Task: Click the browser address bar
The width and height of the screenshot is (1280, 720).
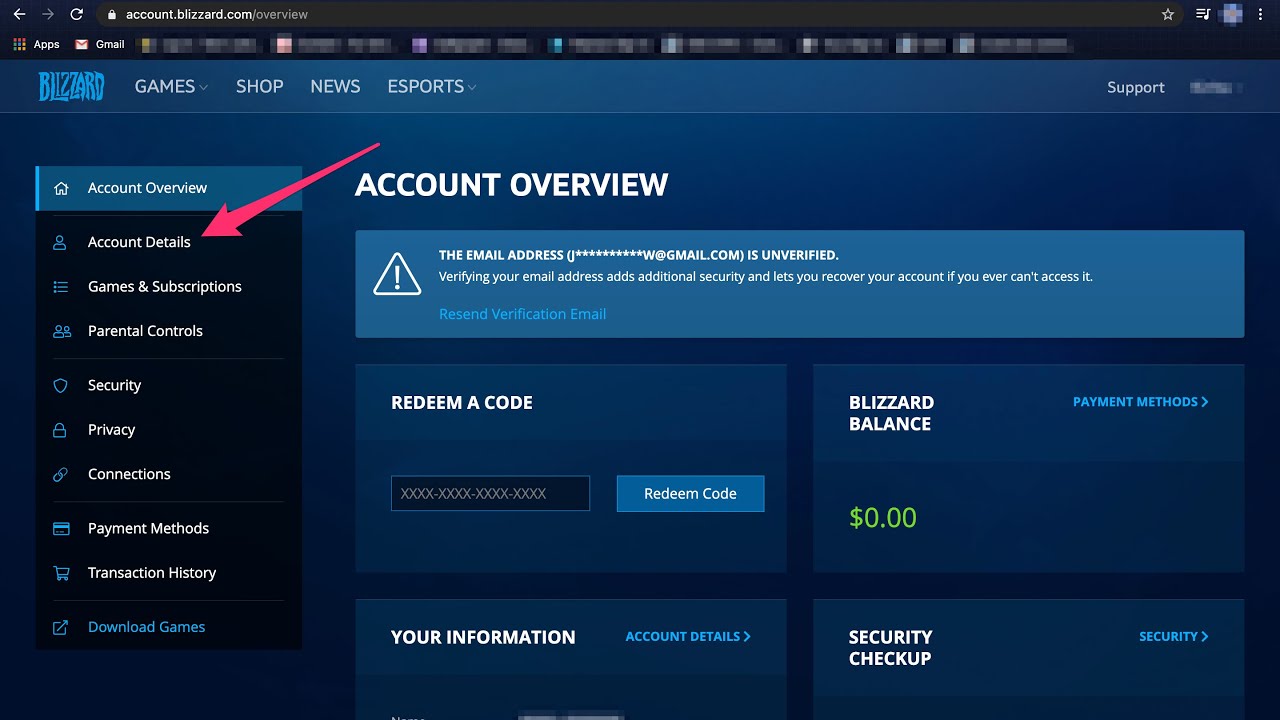Action: point(640,14)
